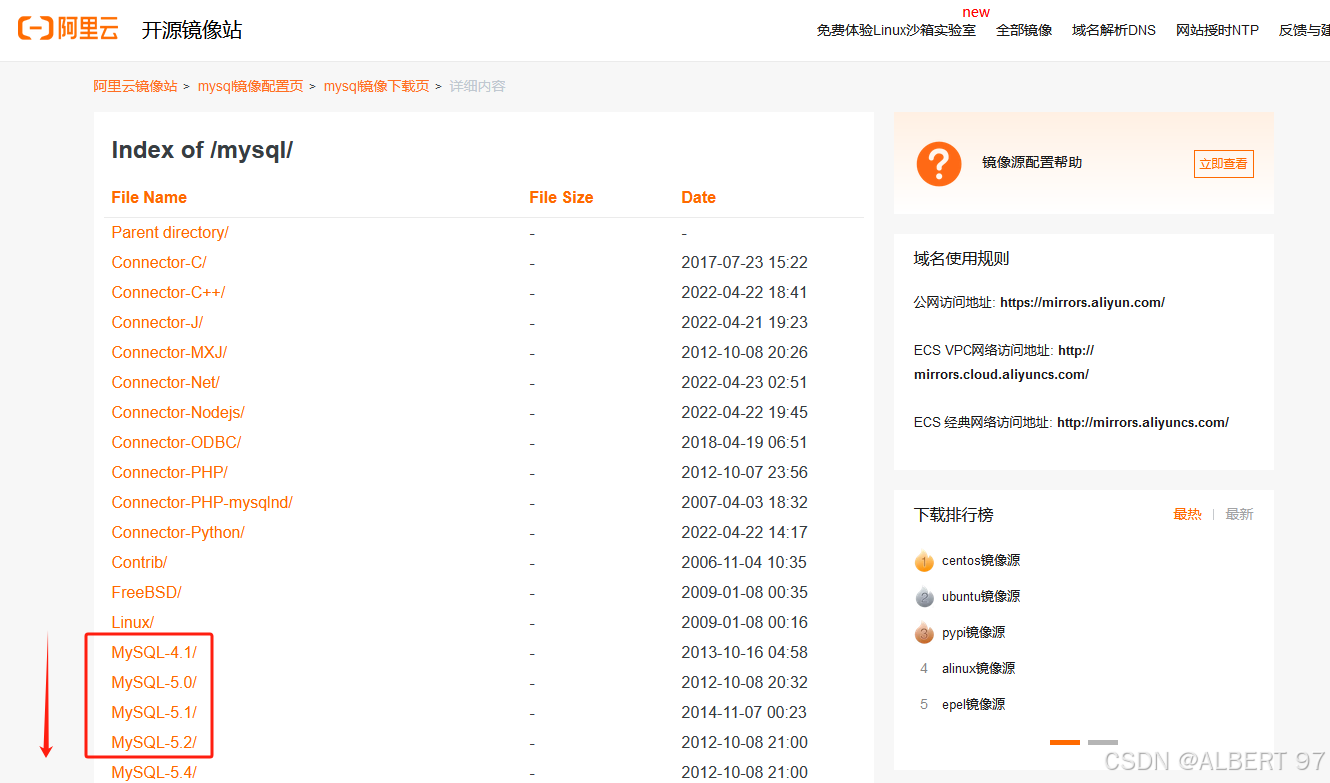Open the Connector-PHP-mysqlnd/ folder
1330x783 pixels.
[202, 502]
